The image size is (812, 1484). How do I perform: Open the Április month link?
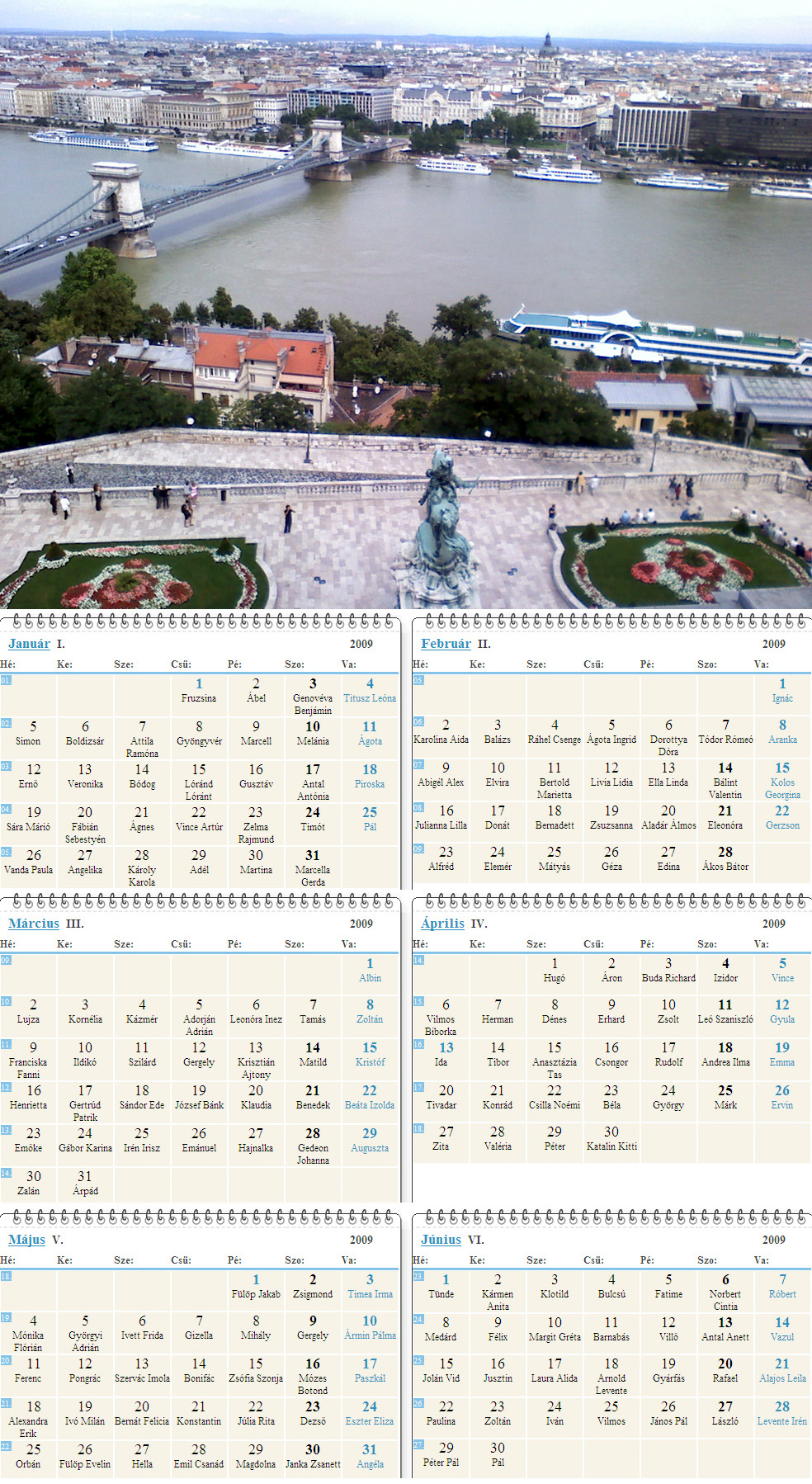click(442, 924)
